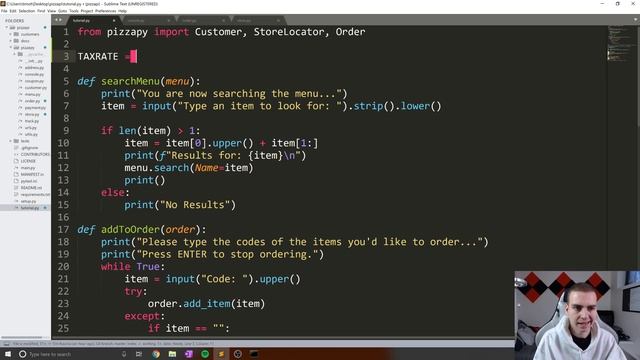Open urls.py in the sidebar
The image size is (640, 360).
point(32,128)
